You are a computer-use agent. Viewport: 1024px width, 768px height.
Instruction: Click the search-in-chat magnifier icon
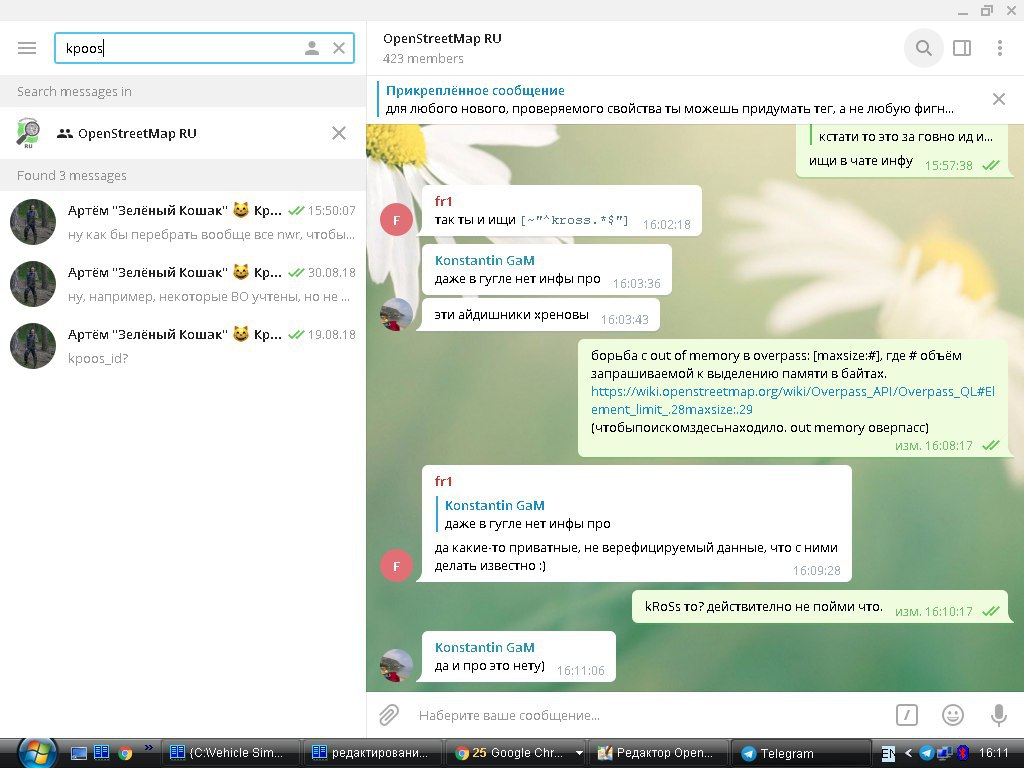923,48
